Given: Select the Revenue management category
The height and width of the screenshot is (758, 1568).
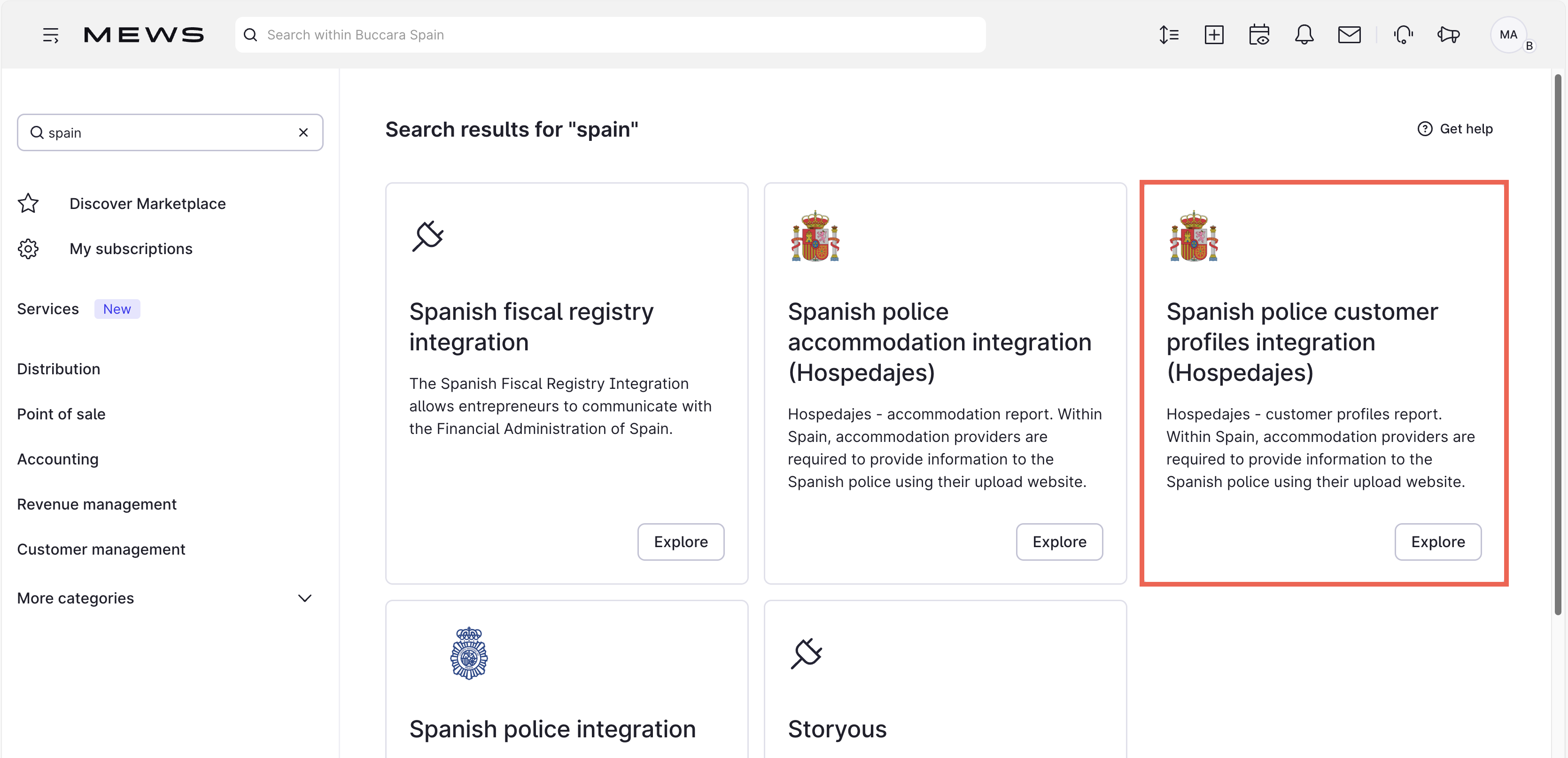Looking at the screenshot, I should coord(97,504).
